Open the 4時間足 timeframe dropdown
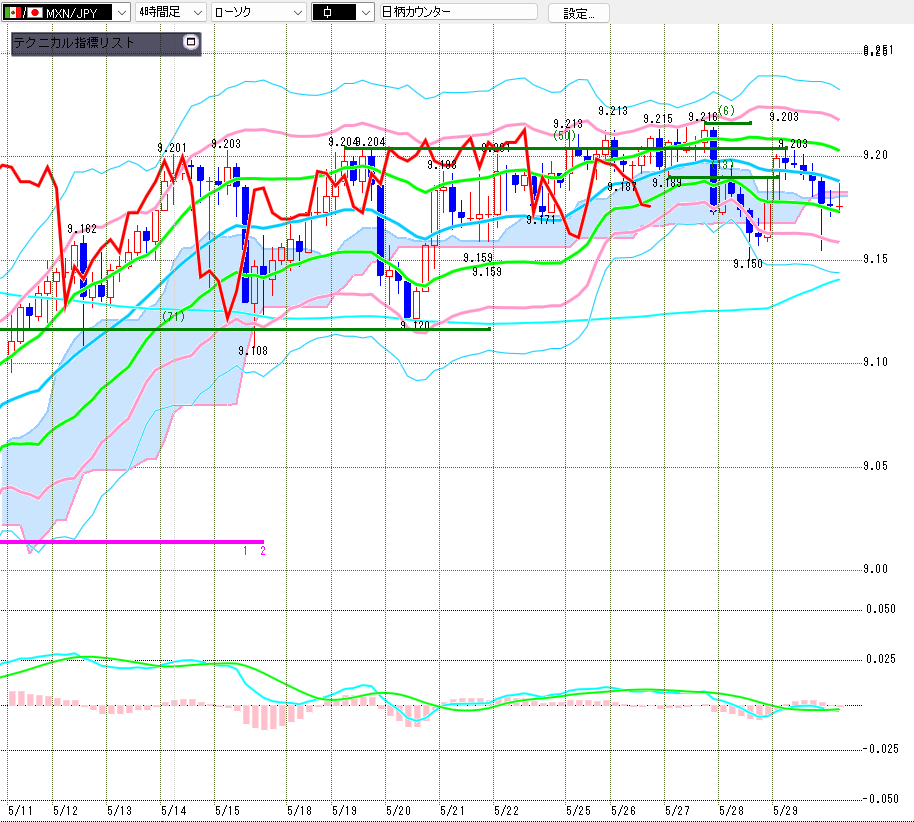 click(171, 12)
